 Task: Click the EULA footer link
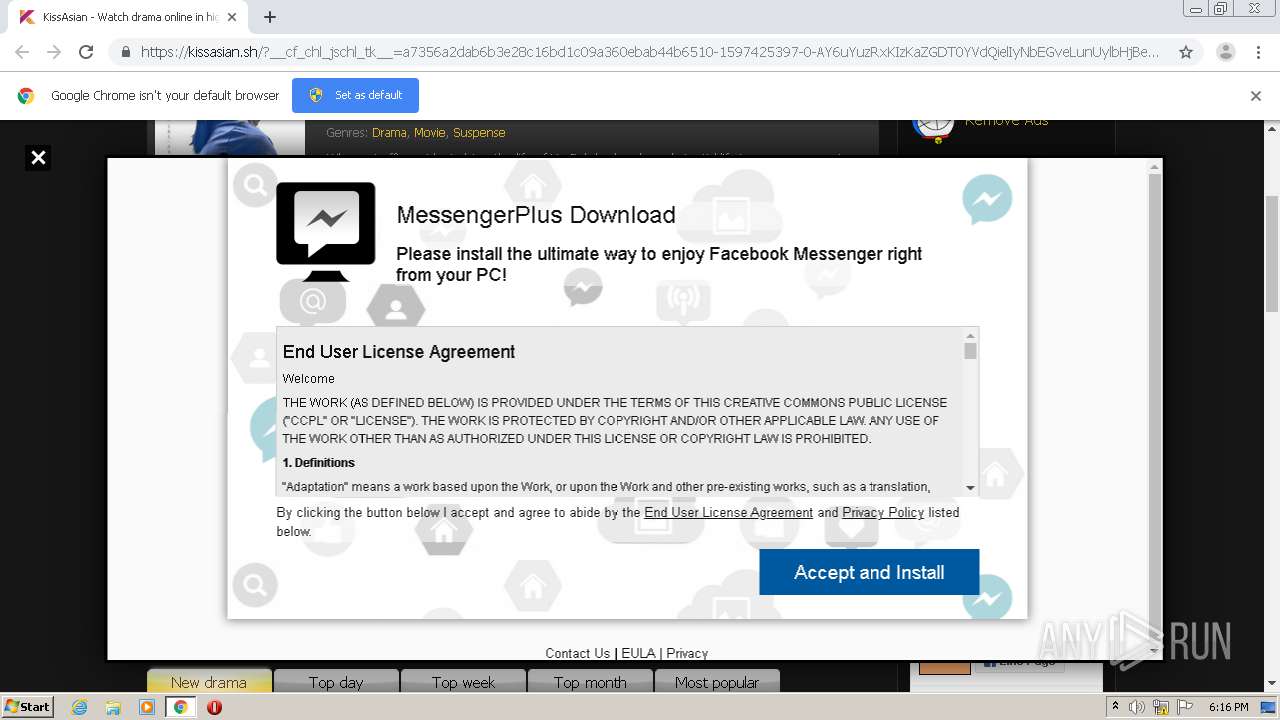[638, 653]
